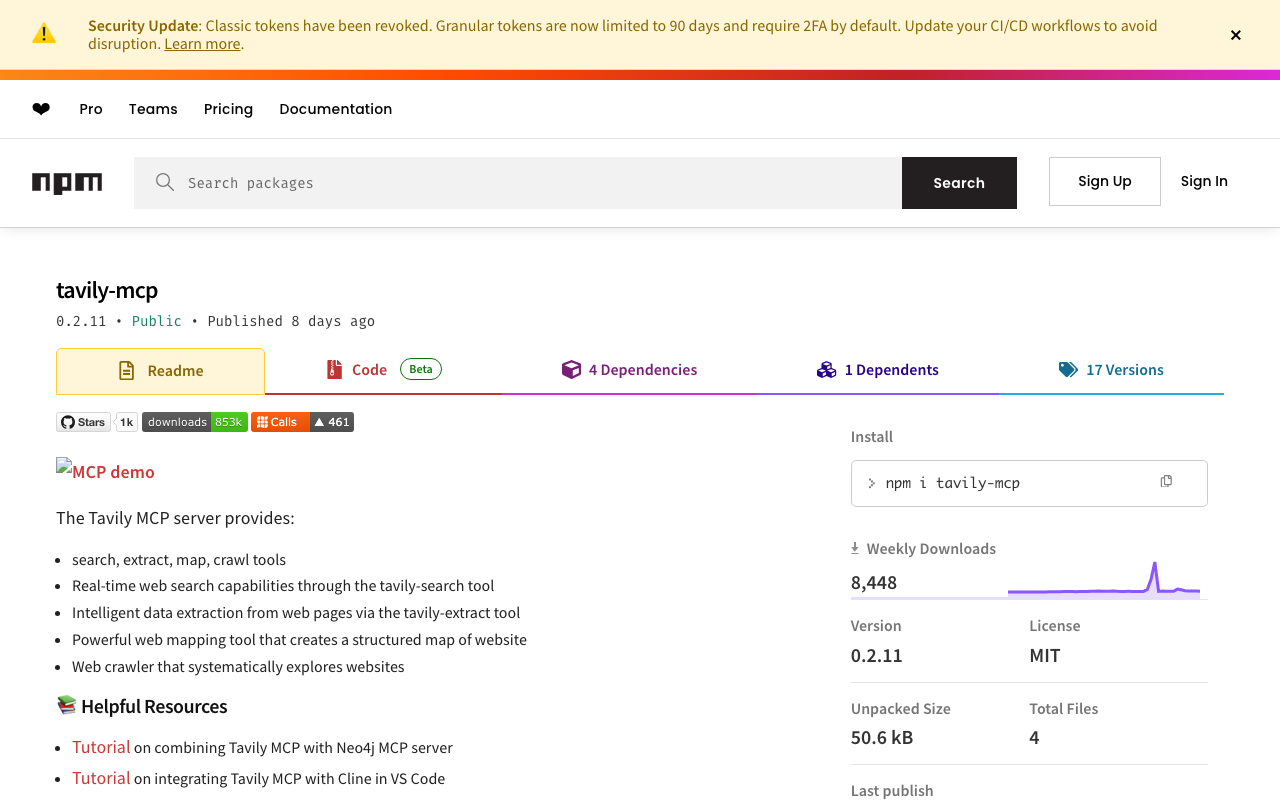Show the 17 Versions tab

tap(1111, 370)
